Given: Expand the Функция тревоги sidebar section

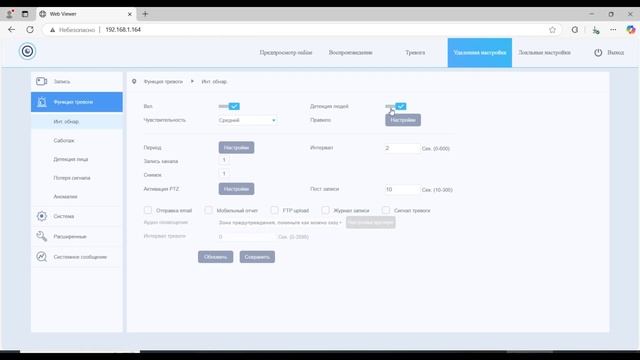Looking at the screenshot, I should (77, 102).
